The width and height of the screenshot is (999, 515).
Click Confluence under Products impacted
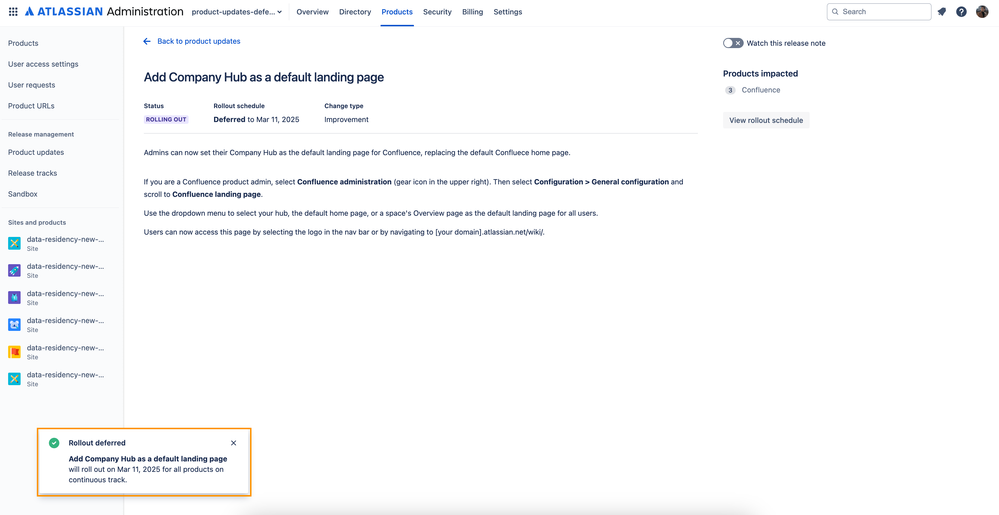(761, 91)
